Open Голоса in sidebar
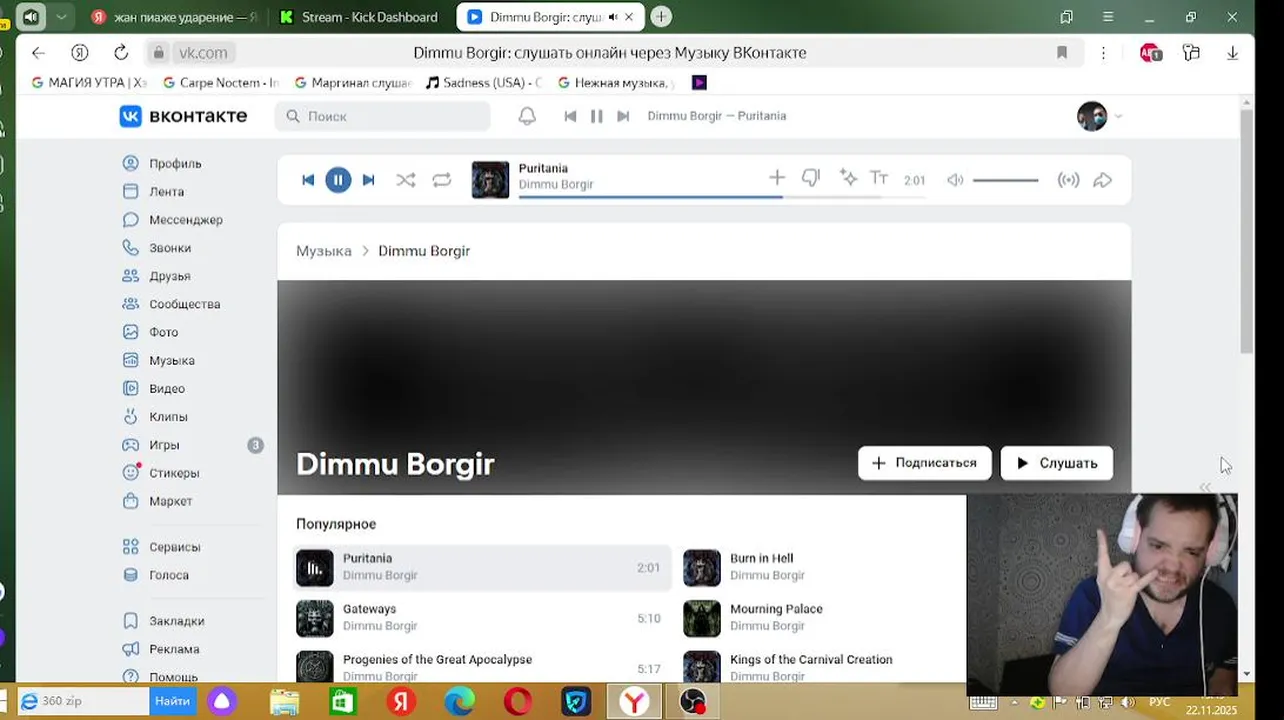The height and width of the screenshot is (720, 1284). point(169,575)
